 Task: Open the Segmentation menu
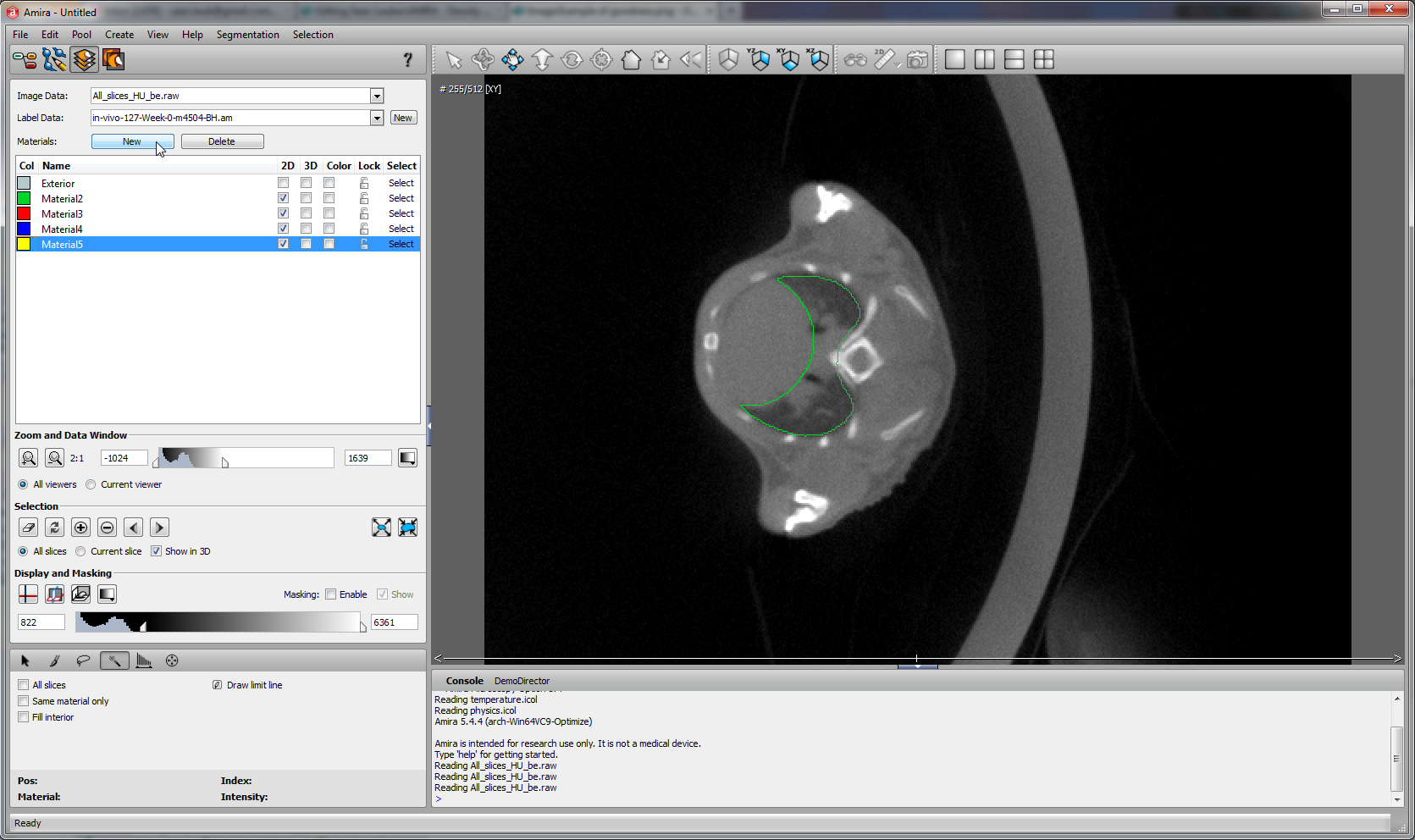(247, 35)
